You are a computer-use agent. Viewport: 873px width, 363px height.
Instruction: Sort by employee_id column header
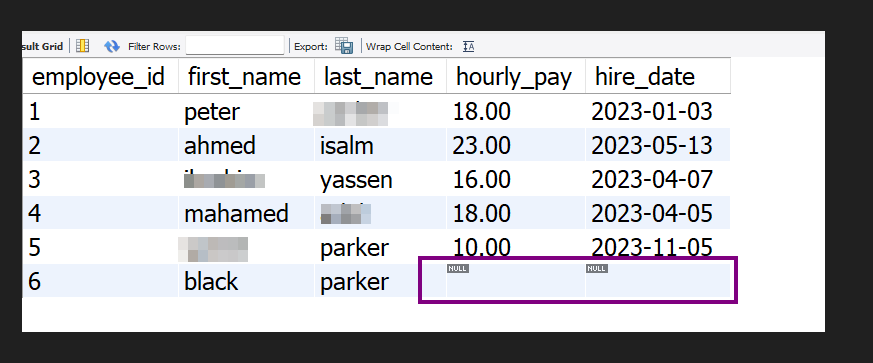[100, 76]
